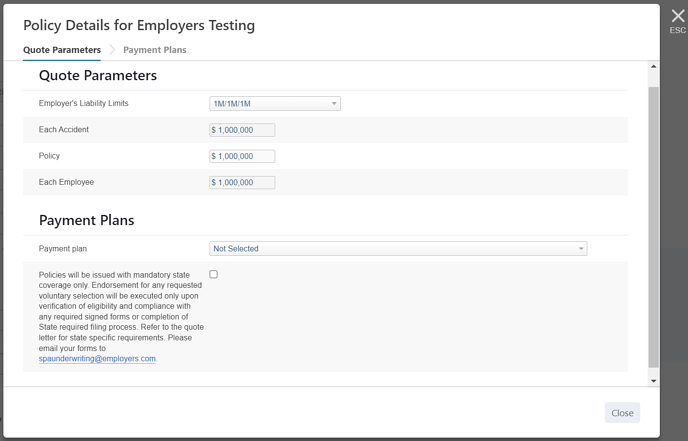Click the Policy Details for Employers Testing title
The image size is (688, 441).
pyautogui.click(x=139, y=25)
